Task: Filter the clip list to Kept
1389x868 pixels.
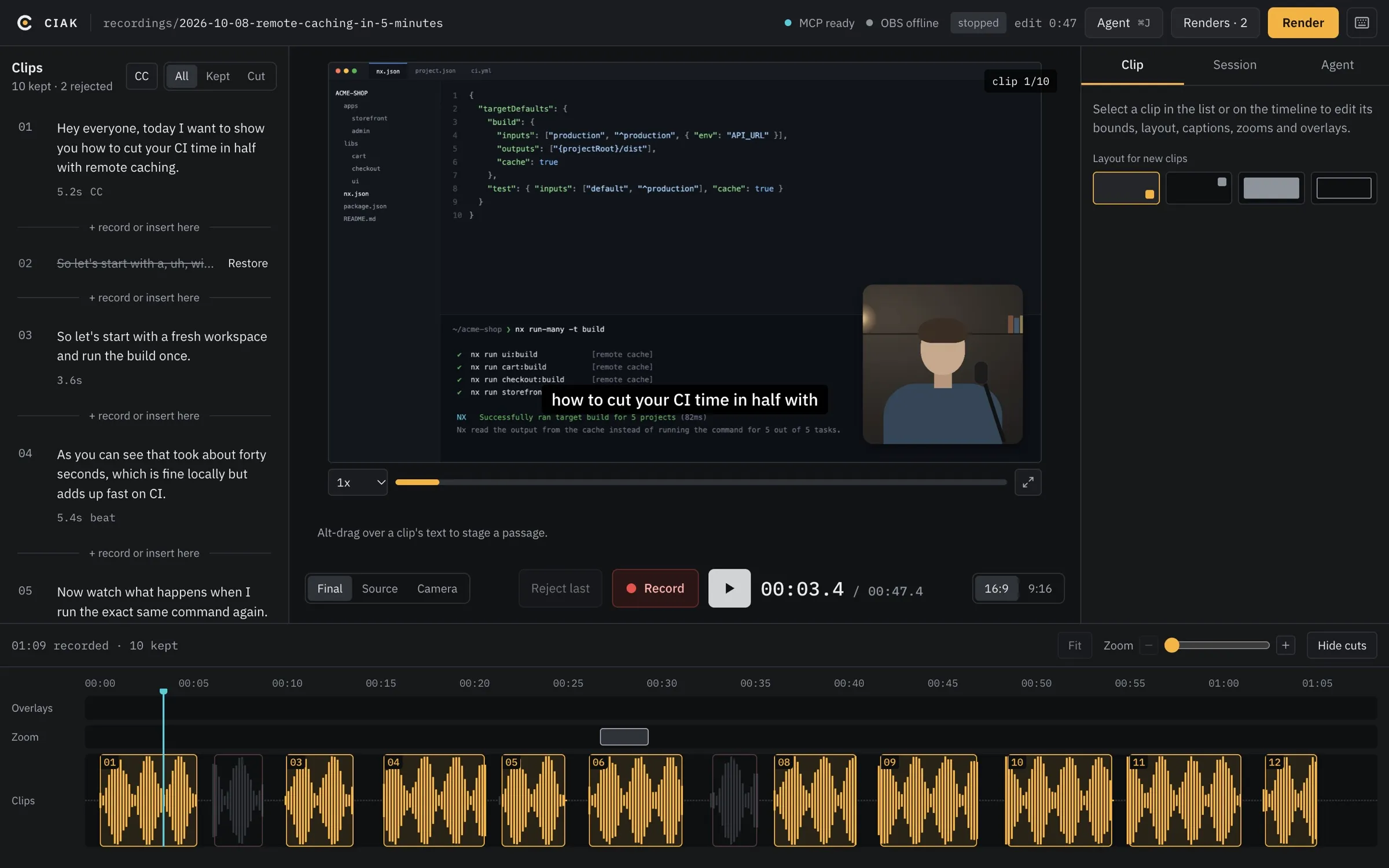Action: tap(218, 76)
